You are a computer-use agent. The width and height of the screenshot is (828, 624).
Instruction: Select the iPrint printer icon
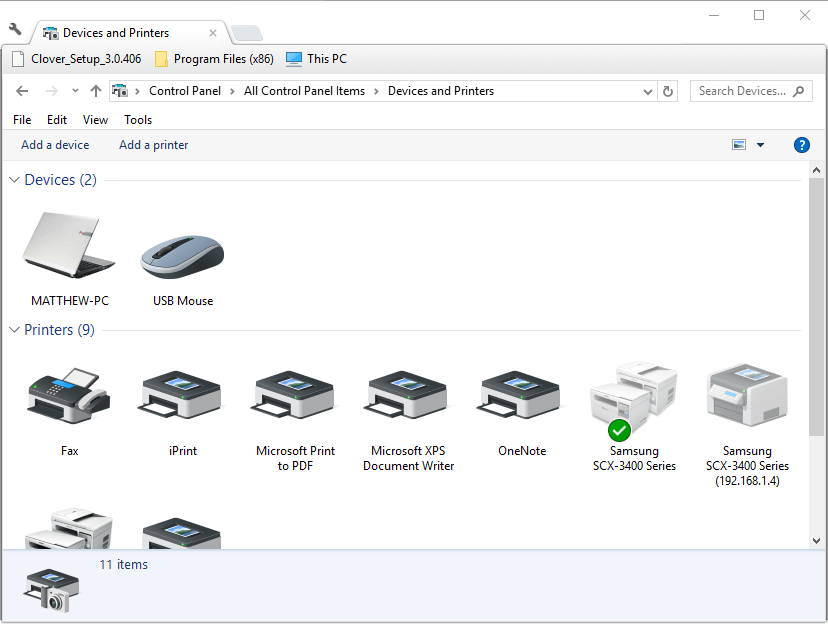coord(183,396)
